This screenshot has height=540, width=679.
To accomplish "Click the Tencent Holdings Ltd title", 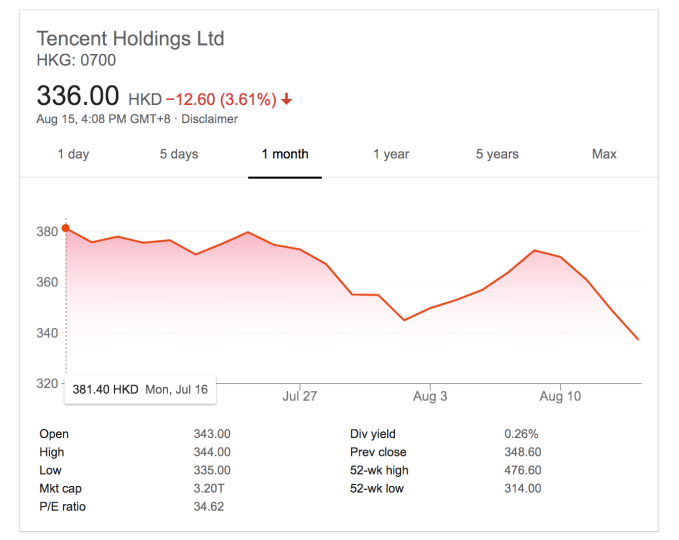I will tap(130, 39).
